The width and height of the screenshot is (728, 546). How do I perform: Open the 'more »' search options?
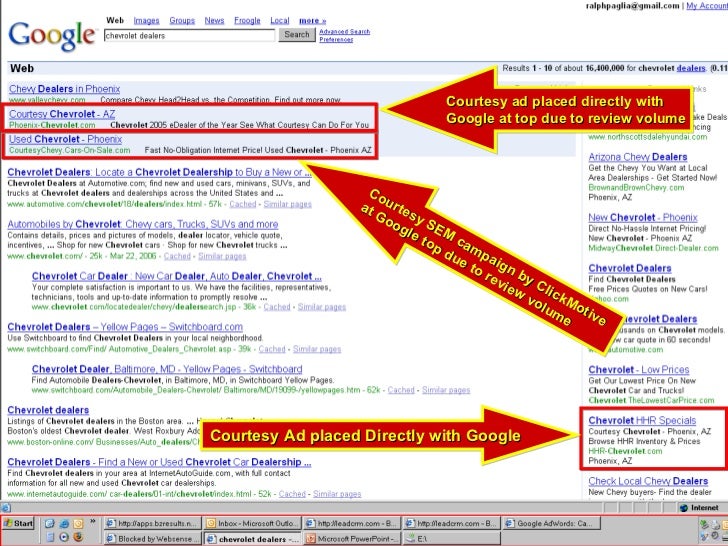click(312, 20)
